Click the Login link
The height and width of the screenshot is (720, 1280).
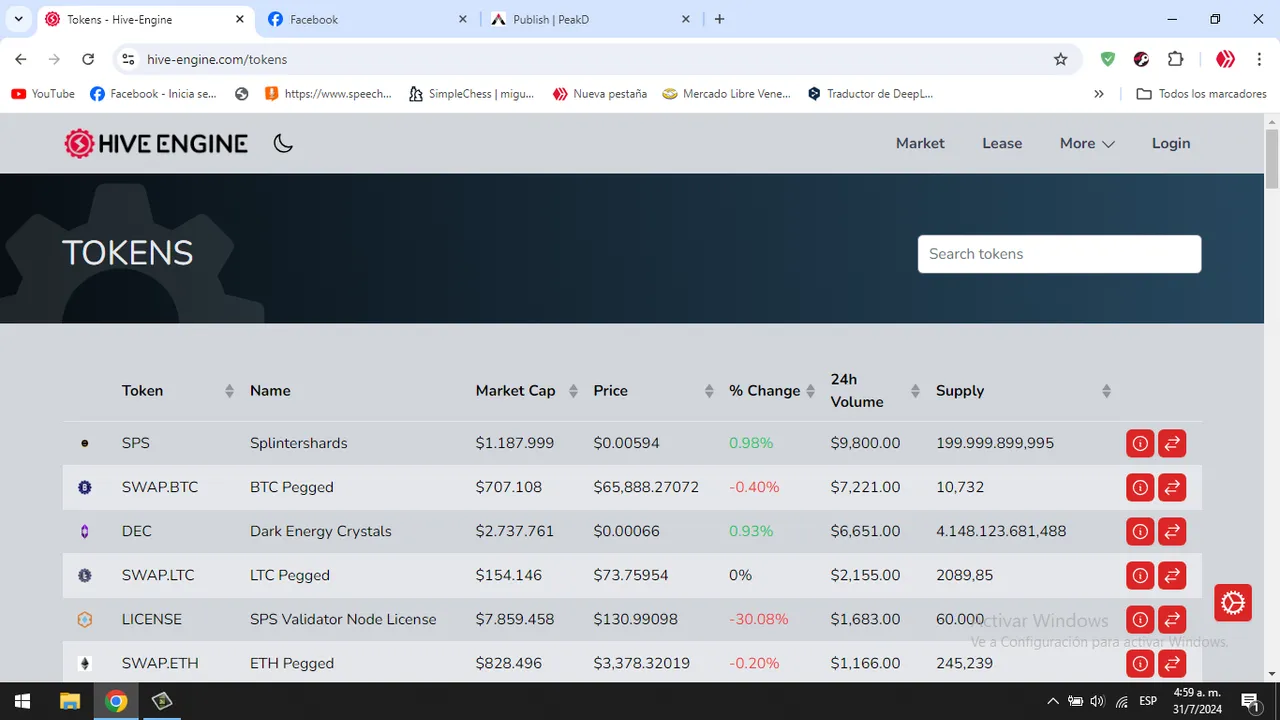point(1171,143)
